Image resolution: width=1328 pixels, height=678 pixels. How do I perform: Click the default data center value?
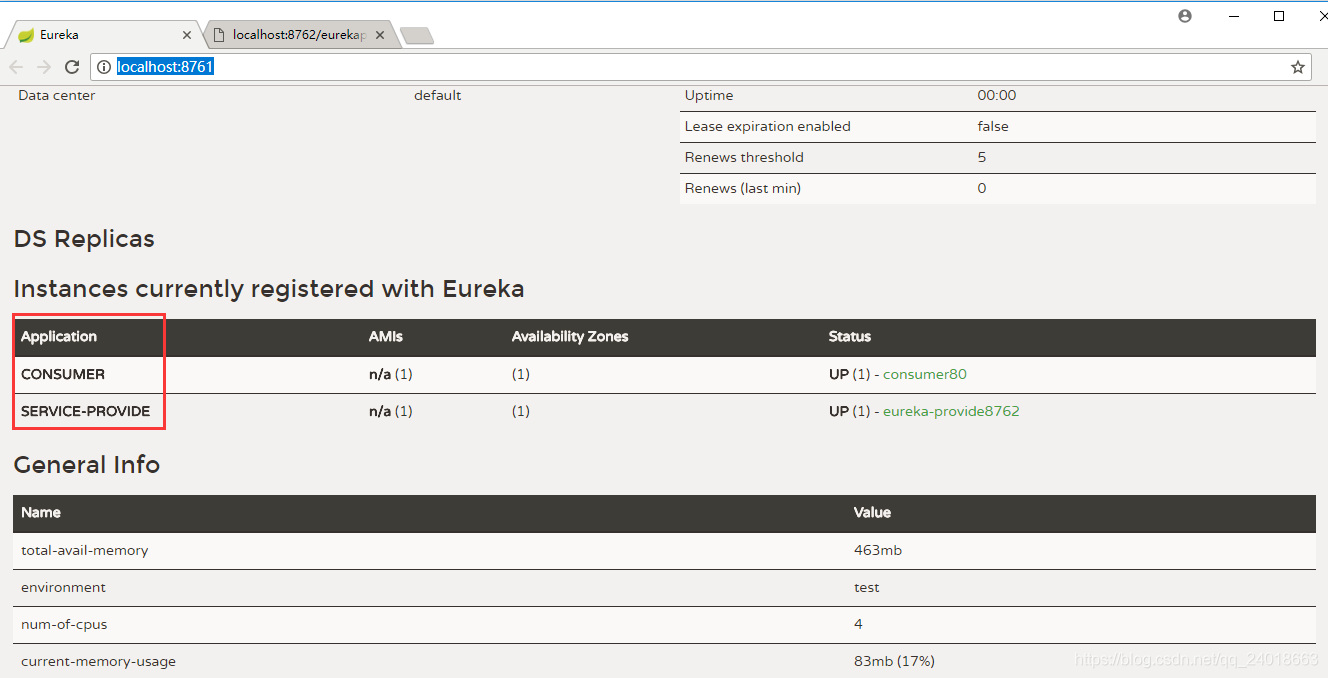point(438,95)
